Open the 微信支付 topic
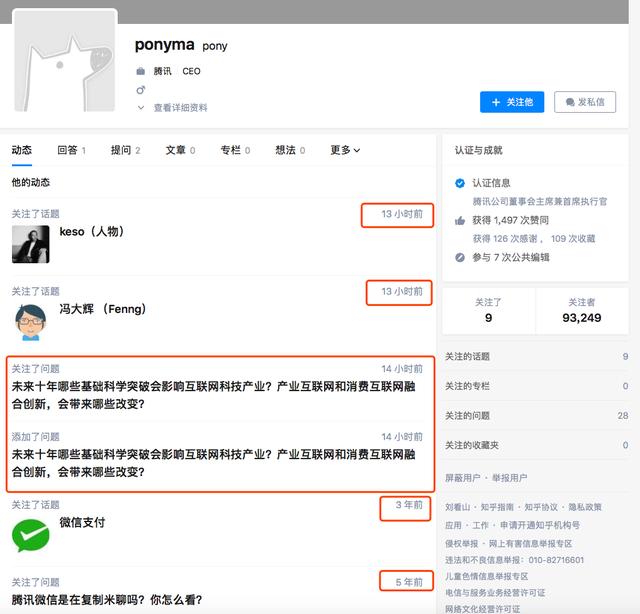This screenshot has height=614, width=640. click(82, 522)
